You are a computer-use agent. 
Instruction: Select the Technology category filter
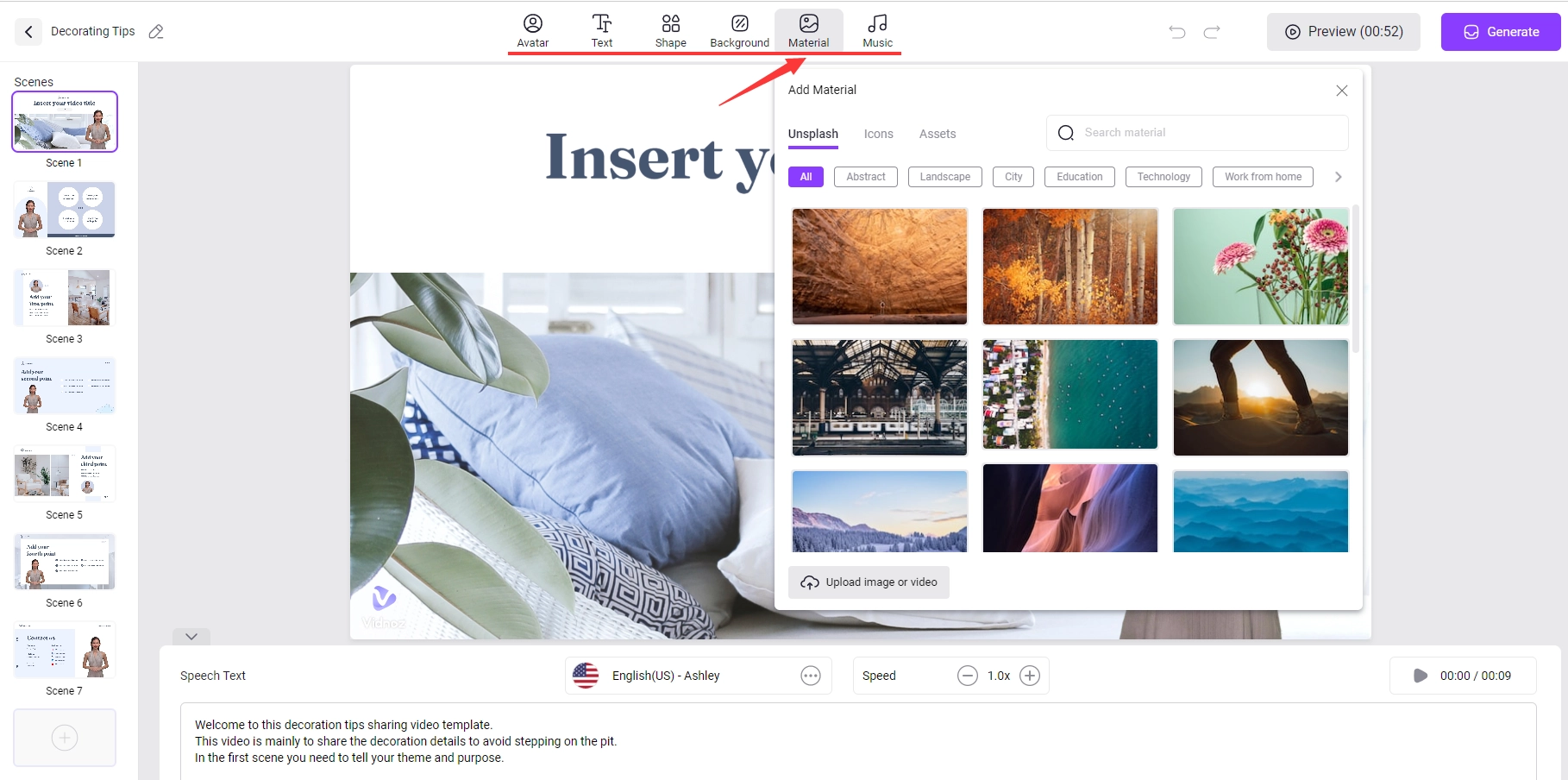[x=1163, y=177]
